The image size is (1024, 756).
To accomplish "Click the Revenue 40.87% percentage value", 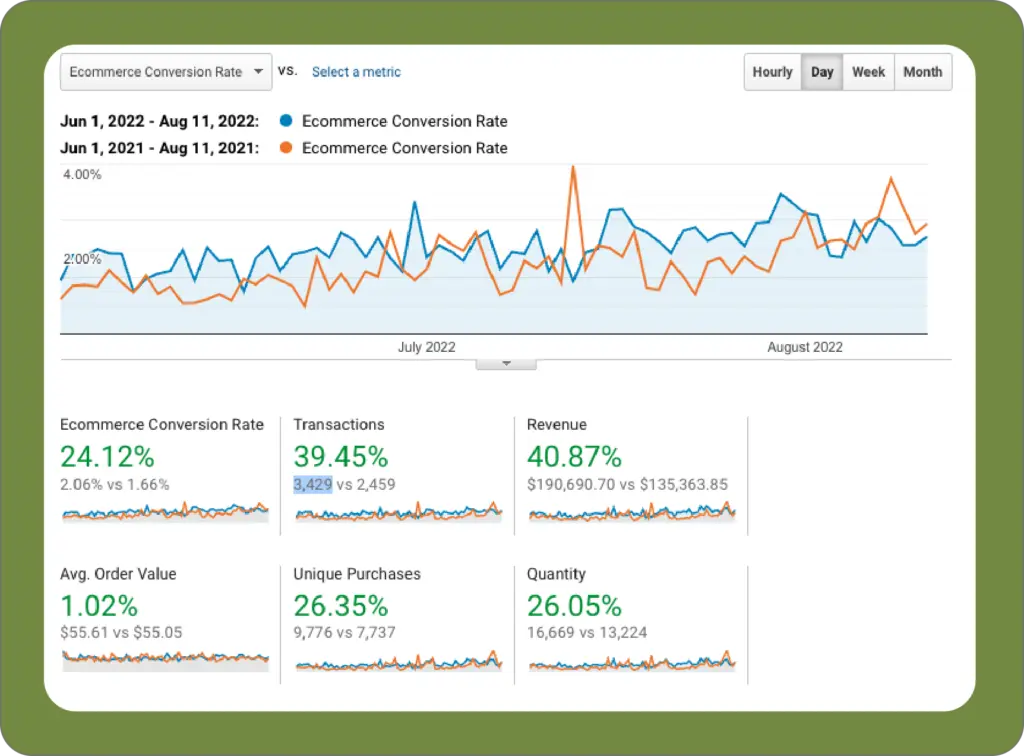I will [574, 457].
